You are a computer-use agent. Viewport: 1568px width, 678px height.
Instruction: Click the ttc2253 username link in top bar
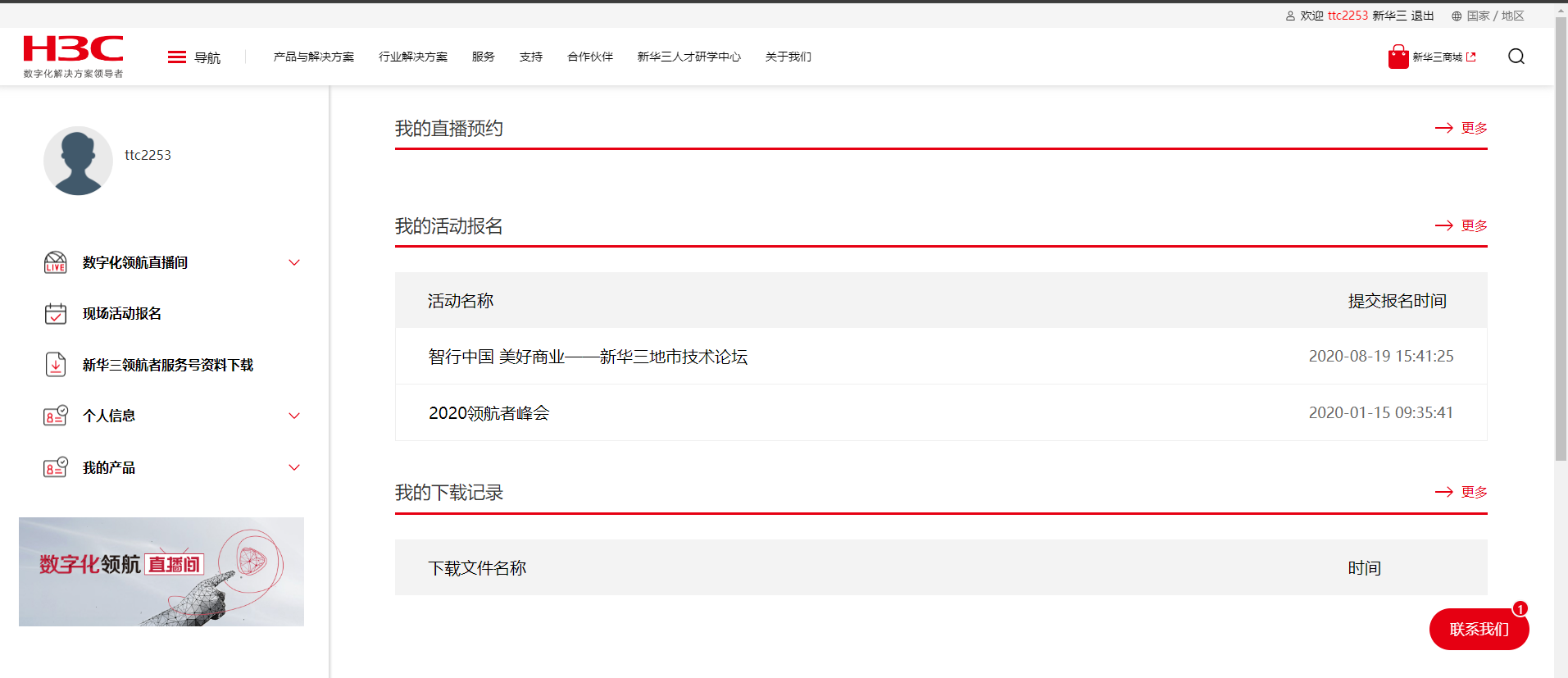point(1348,16)
